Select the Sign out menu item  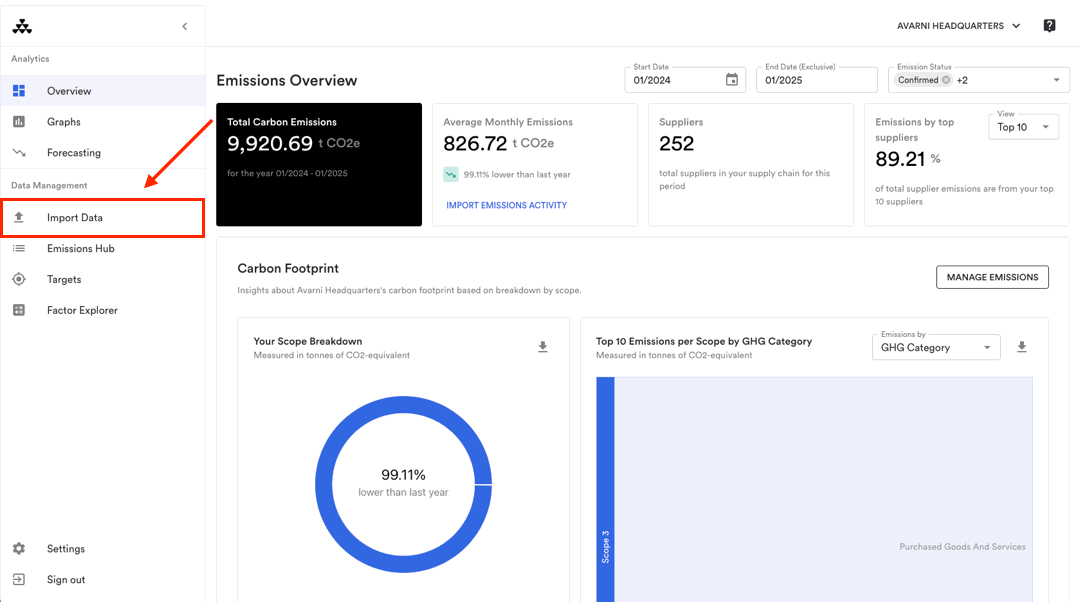(103, 580)
